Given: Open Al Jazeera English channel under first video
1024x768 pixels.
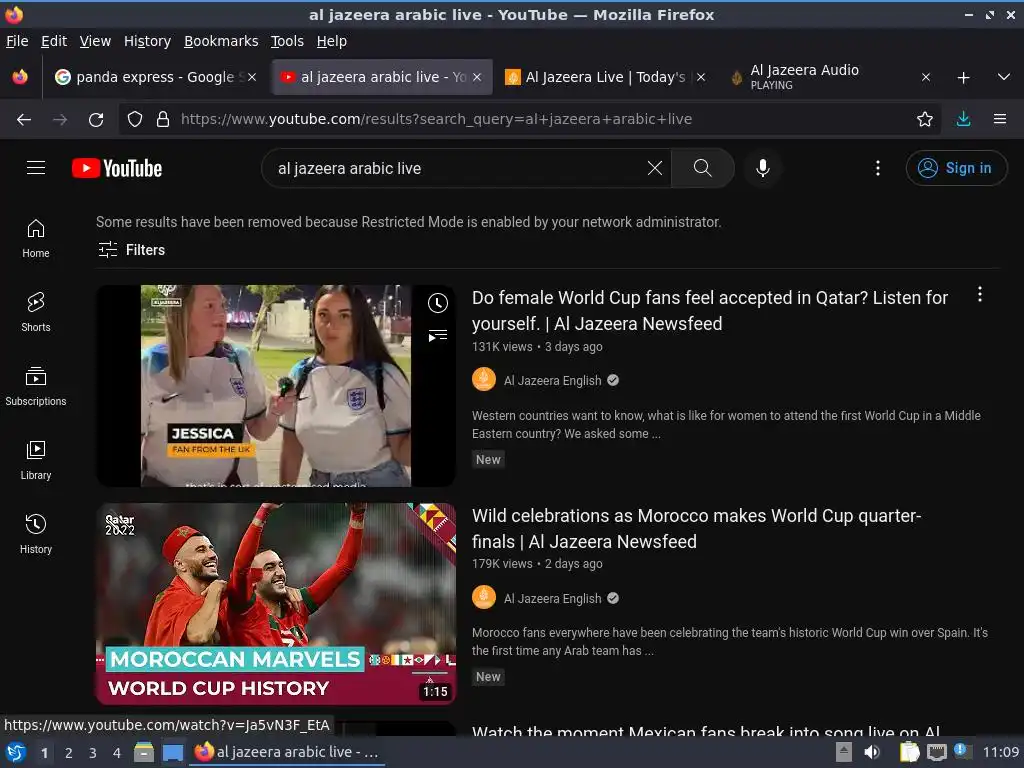Looking at the screenshot, I should [552, 380].
